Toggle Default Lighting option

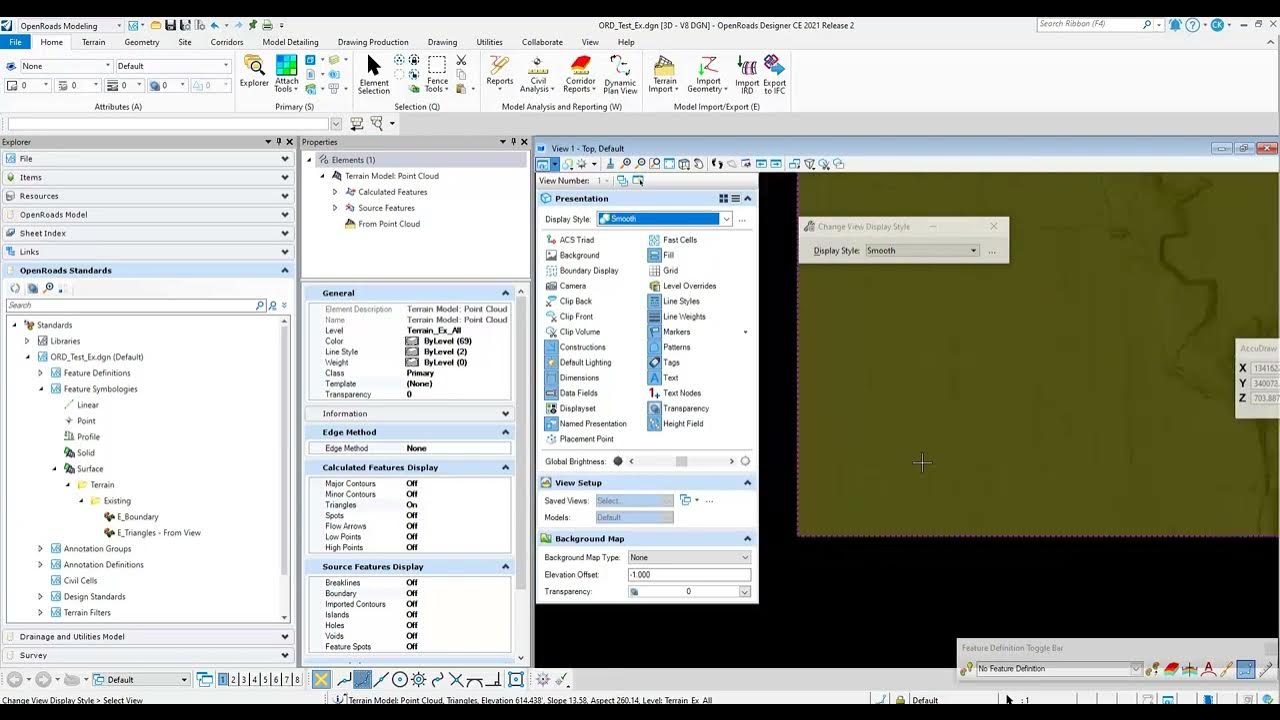click(578, 362)
